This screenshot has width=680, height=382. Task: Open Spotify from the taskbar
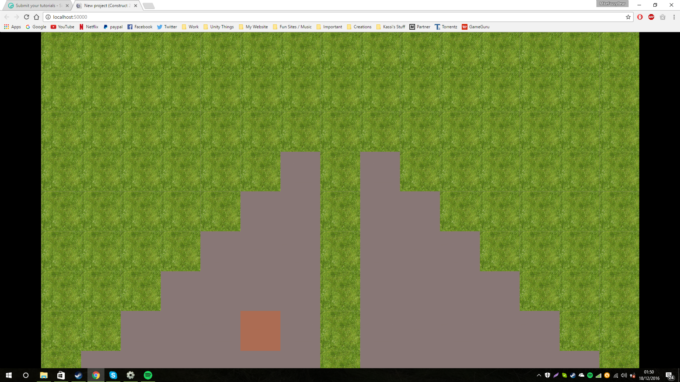tap(148, 375)
